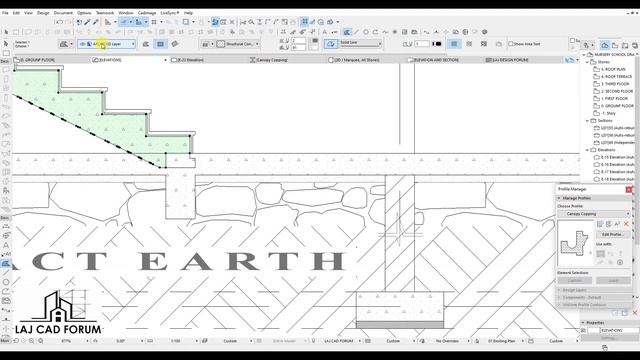Viewport: 640px width, 360px height.
Task: Select 4. ROOF TERRACE in the Navigator
Action: point(616,77)
